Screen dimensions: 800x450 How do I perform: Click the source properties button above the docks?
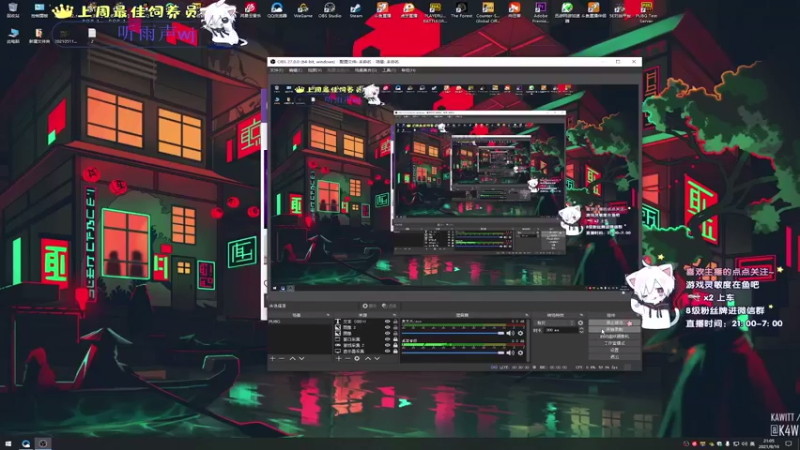(x=369, y=306)
